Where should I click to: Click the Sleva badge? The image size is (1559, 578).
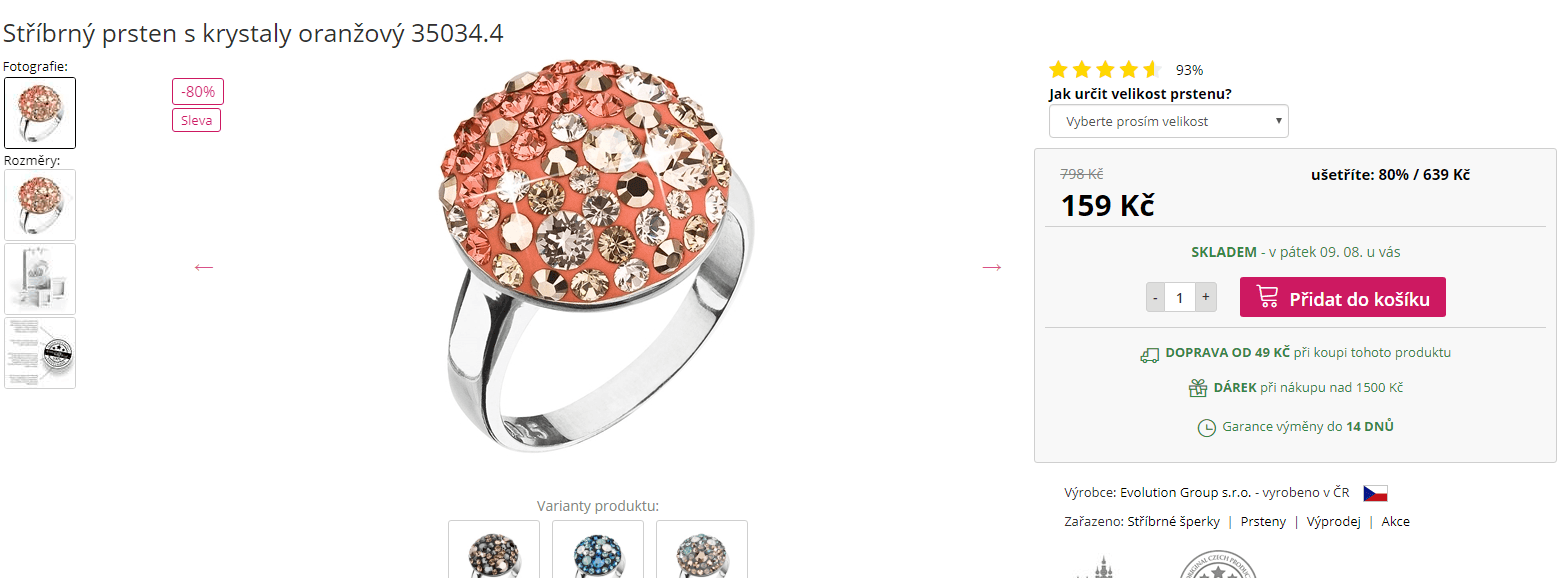click(x=196, y=120)
